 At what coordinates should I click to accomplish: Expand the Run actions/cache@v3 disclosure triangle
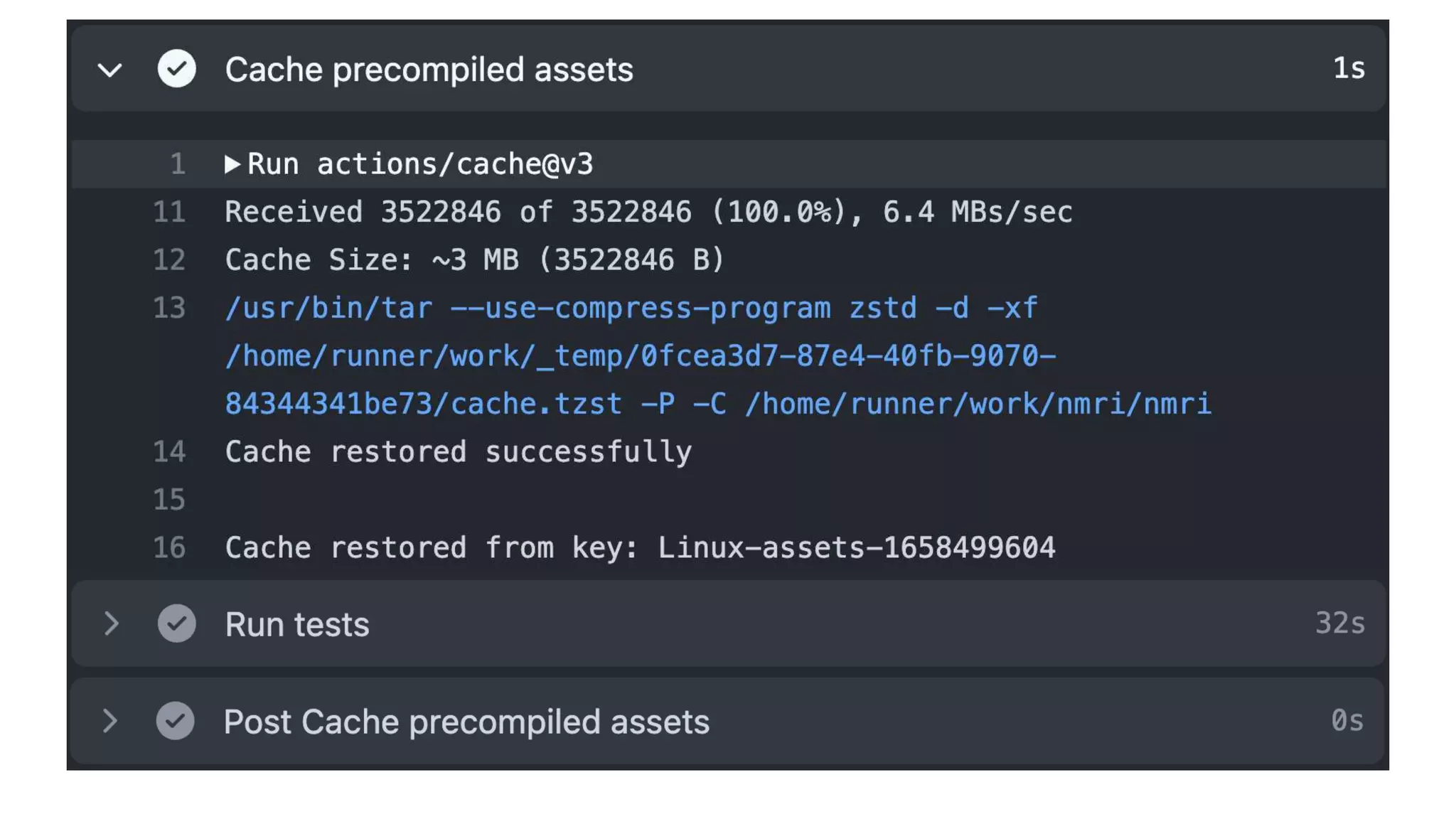(x=232, y=164)
